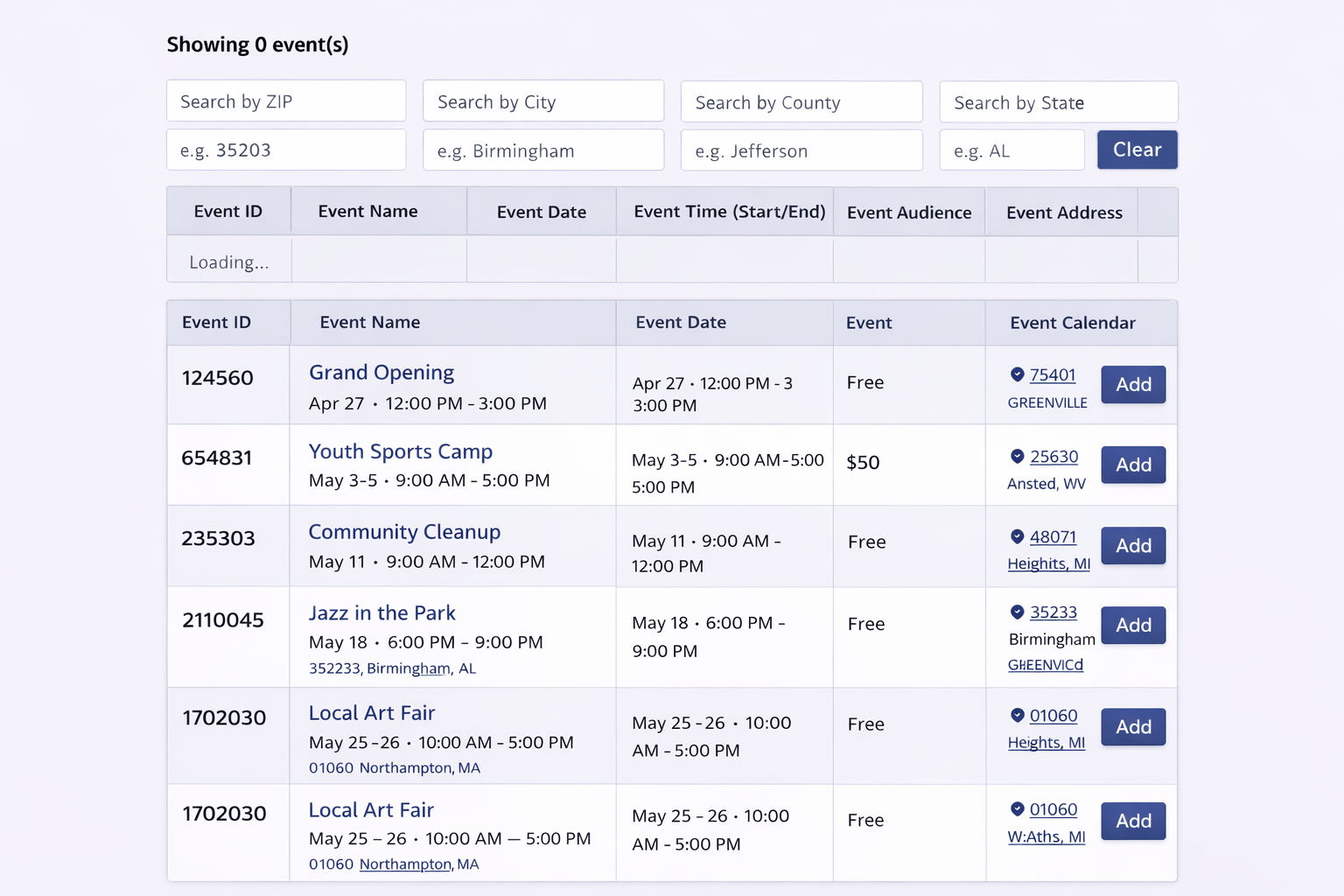
Task: Click the check badge next to 35233
Action: click(x=1017, y=612)
